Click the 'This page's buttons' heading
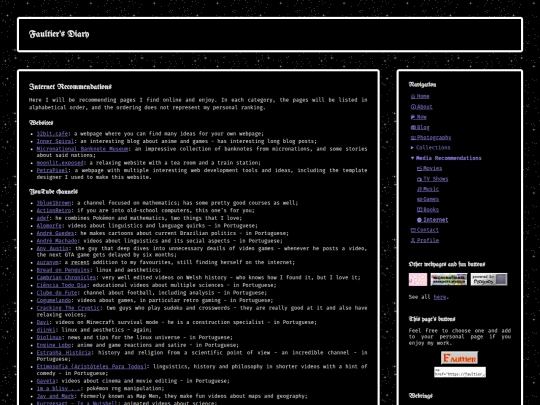Image resolution: width=540 pixels, height=405 pixels. [432, 319]
